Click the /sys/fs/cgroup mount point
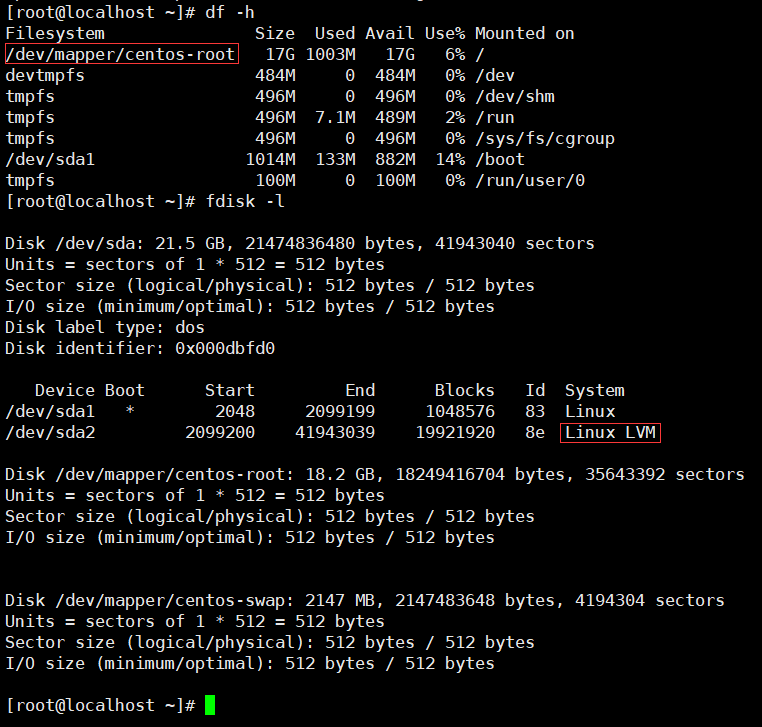 click(545, 139)
